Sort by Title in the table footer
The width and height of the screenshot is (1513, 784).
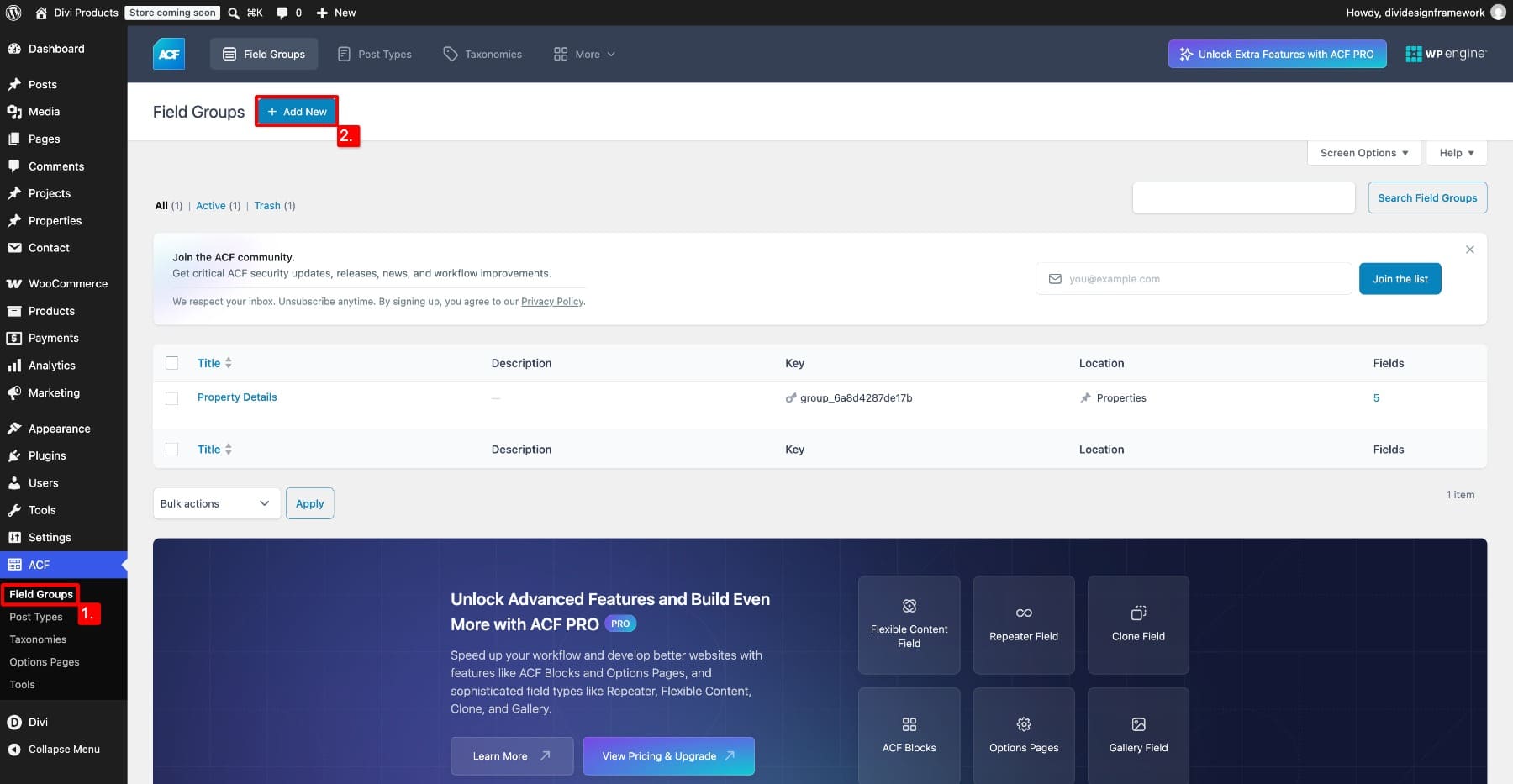coord(214,450)
